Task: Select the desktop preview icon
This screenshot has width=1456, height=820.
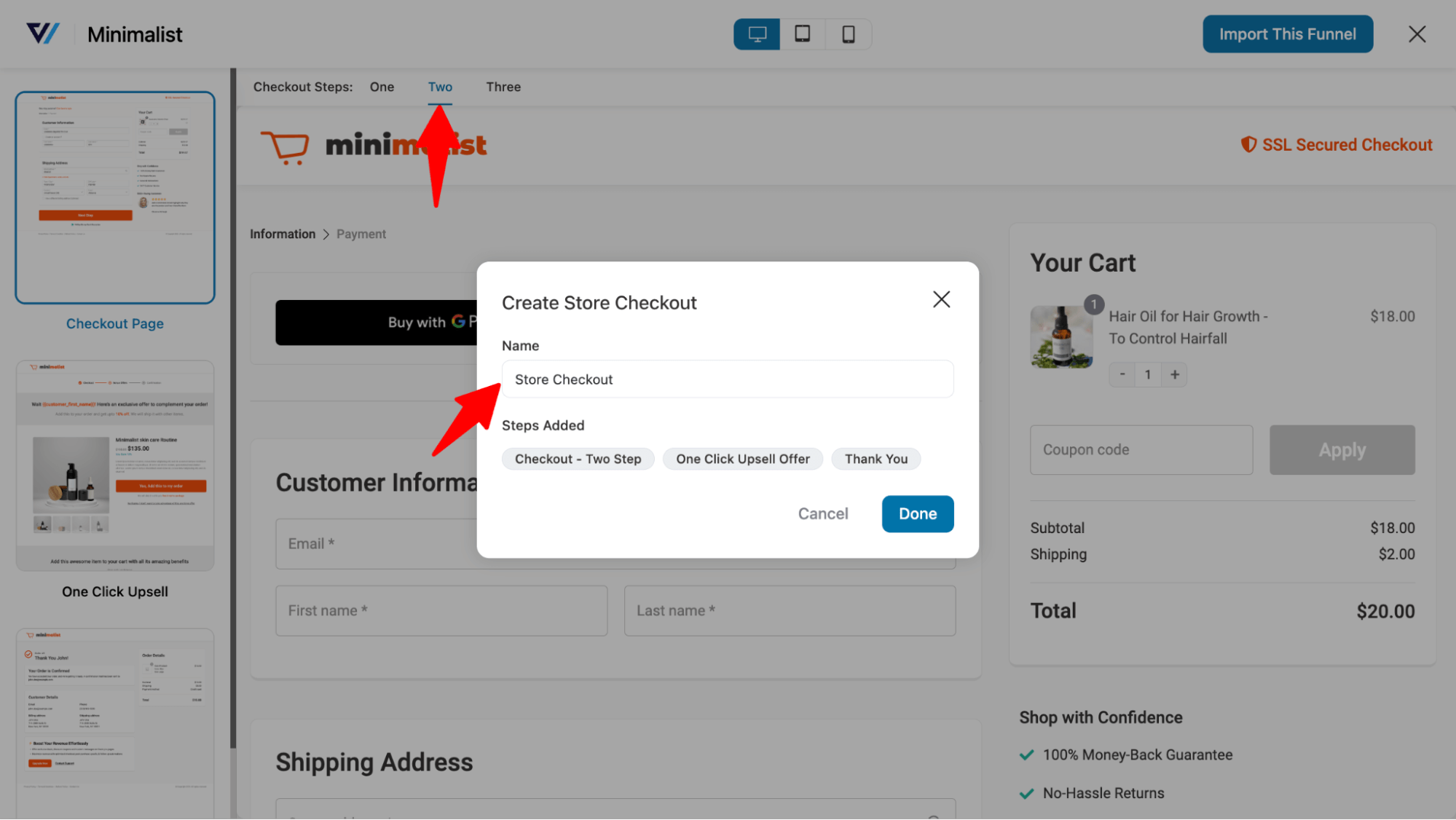Action: point(757,34)
